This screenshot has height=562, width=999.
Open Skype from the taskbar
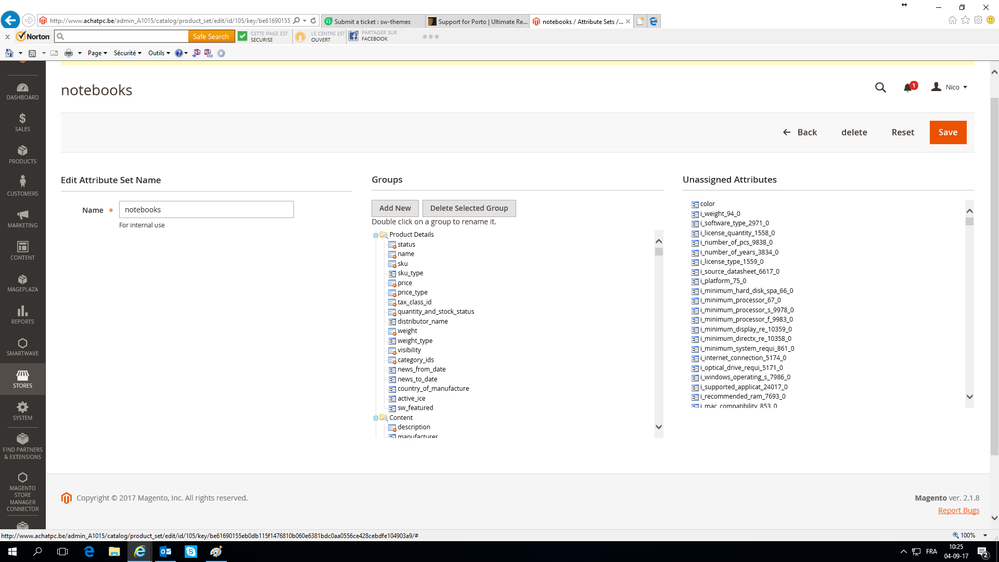point(190,552)
